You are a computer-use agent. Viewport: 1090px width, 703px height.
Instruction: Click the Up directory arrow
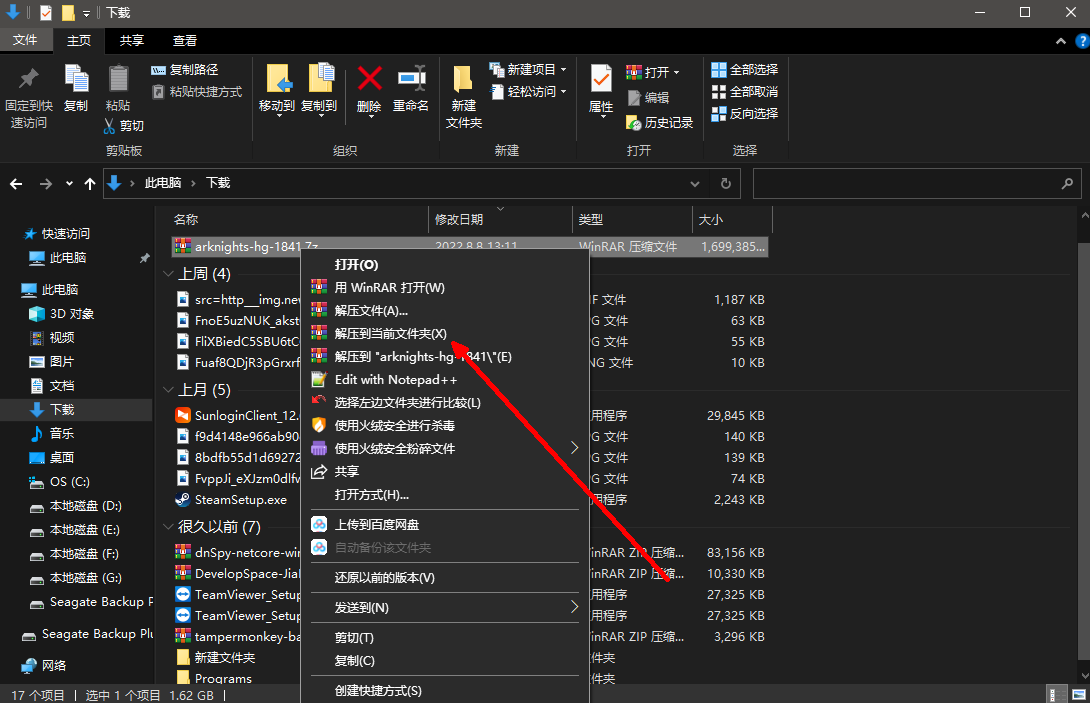pyautogui.click(x=90, y=184)
